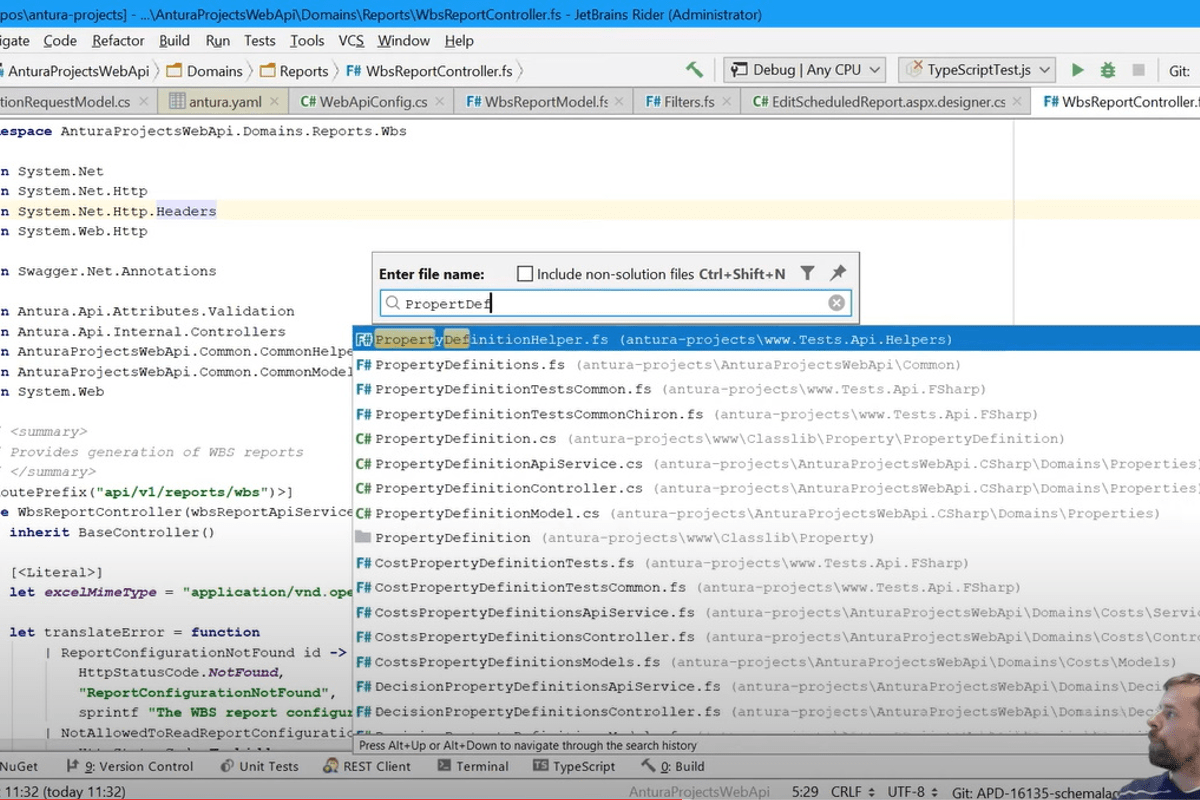Image resolution: width=1200 pixels, height=800 pixels.
Task: Open the Help menu
Action: (459, 41)
